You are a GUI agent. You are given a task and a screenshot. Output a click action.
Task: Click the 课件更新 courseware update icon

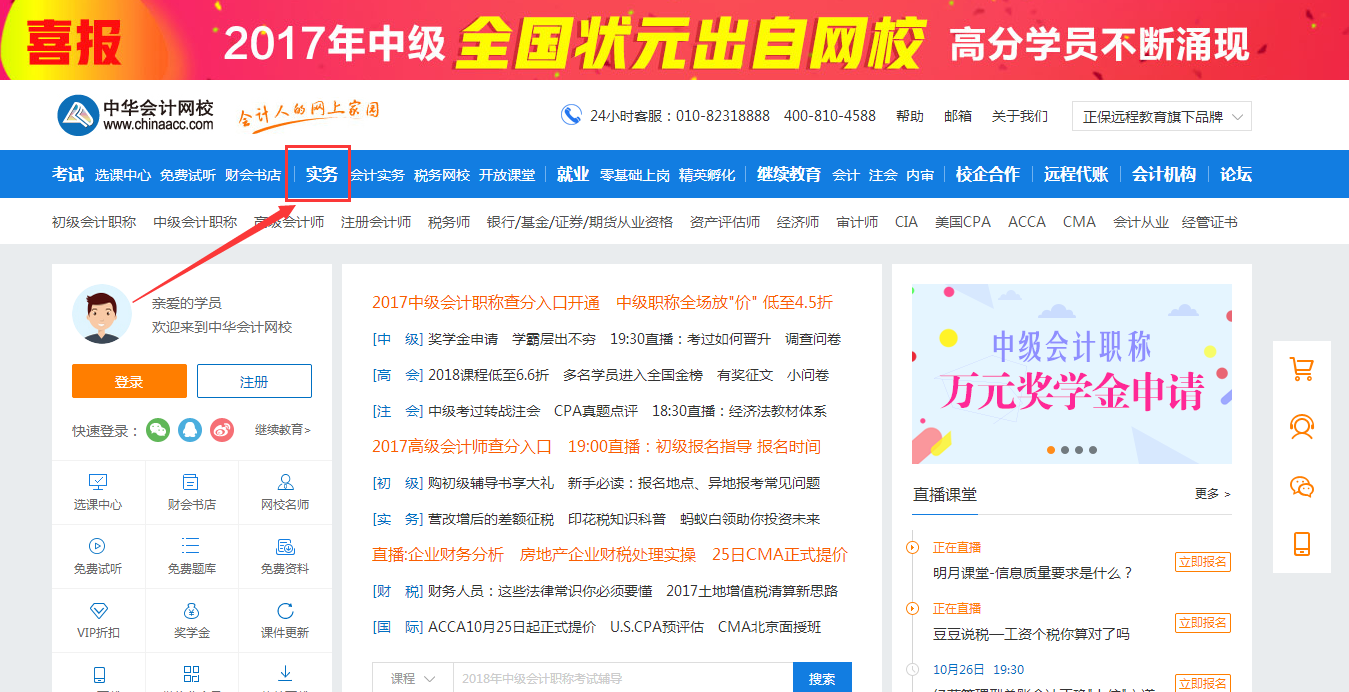pyautogui.click(x=283, y=620)
